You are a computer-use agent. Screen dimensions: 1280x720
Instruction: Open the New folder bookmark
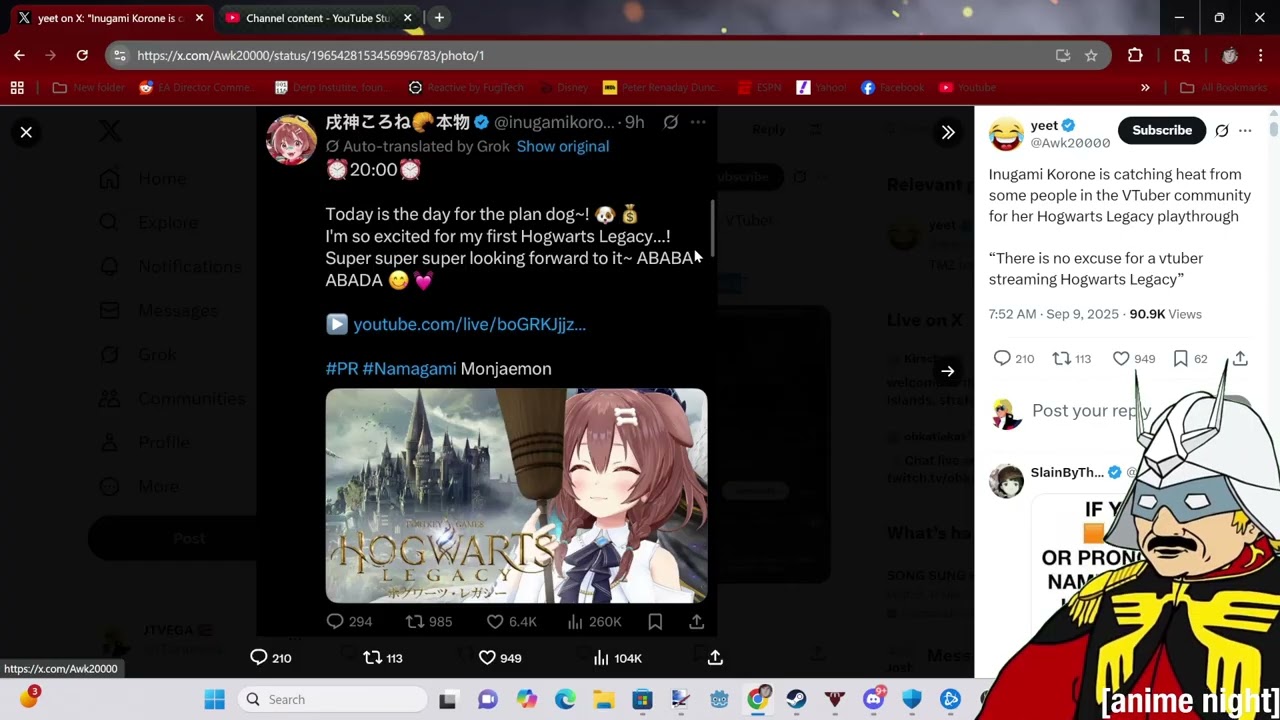point(89,88)
